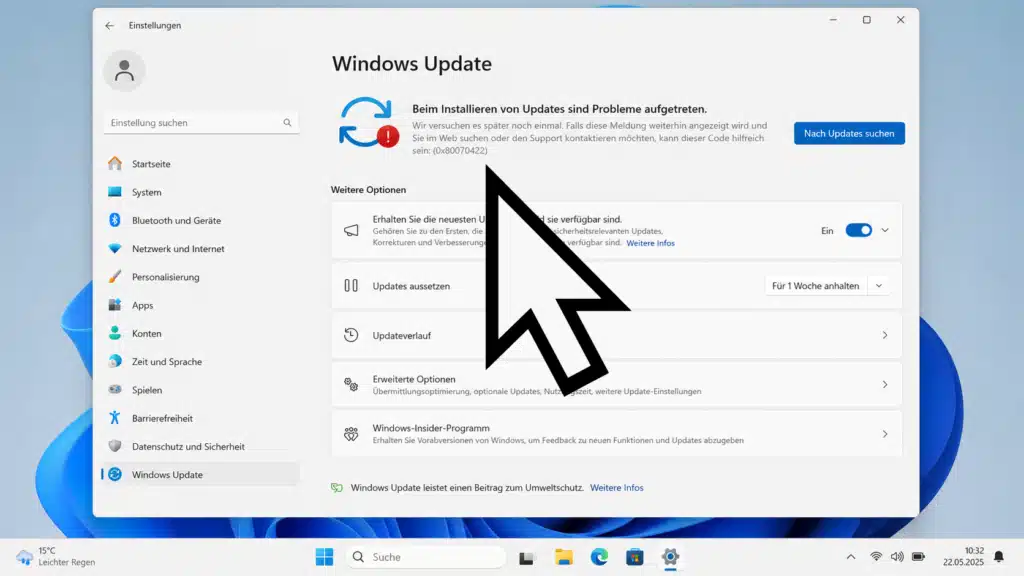Screen dimensions: 1024x576
Task: Open Konten settings
Action: tap(201, 333)
